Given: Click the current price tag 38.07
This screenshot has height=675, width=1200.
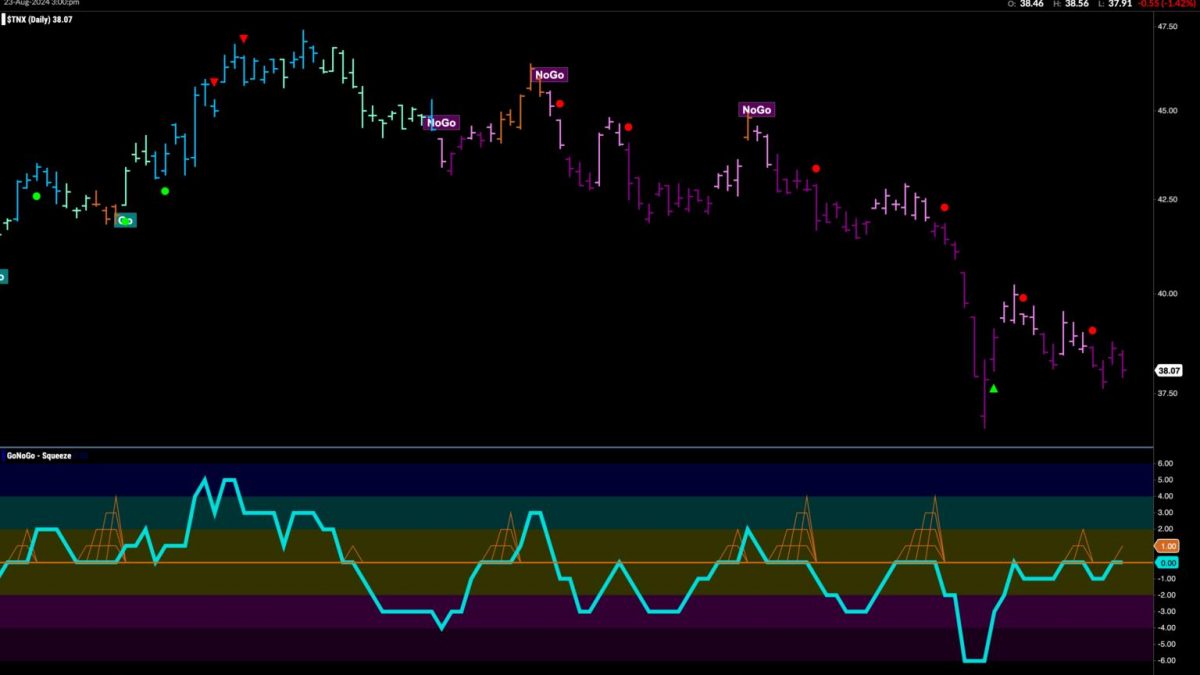Looking at the screenshot, I should pos(1169,370).
